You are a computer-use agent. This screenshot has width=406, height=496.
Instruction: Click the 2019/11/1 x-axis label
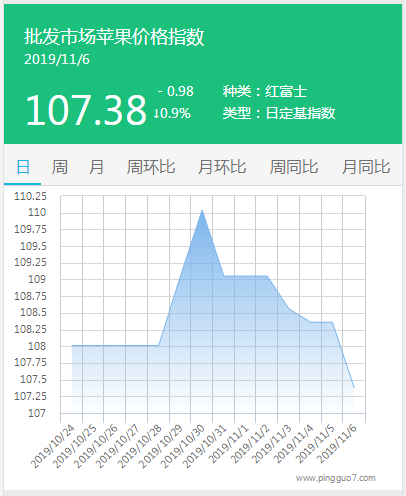[x=229, y=444]
